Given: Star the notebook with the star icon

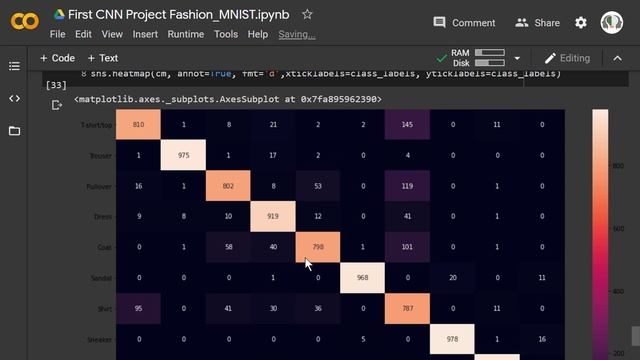Looking at the screenshot, I should pyautogui.click(x=307, y=15).
